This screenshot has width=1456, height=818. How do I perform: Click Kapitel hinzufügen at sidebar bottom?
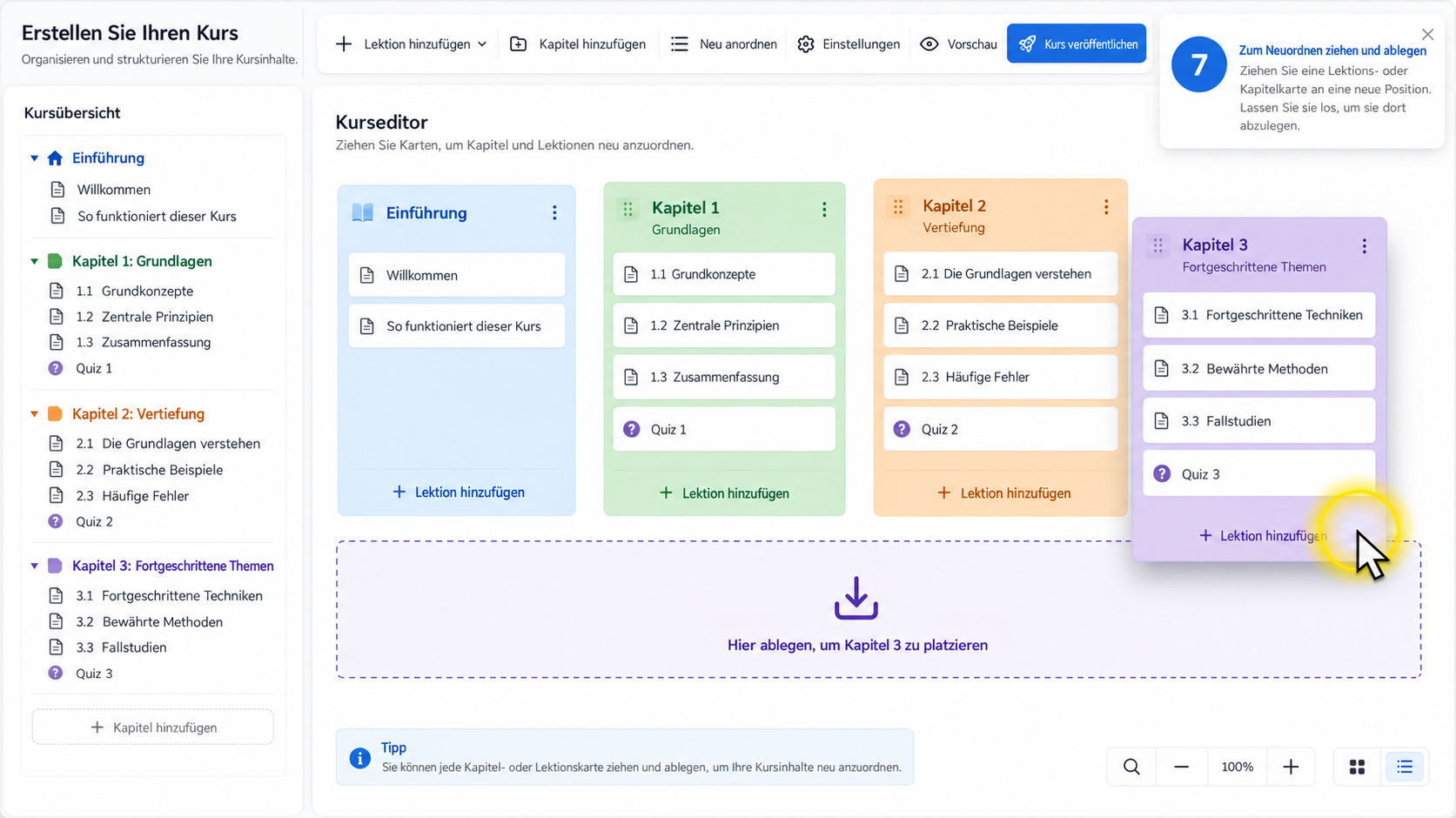153,727
